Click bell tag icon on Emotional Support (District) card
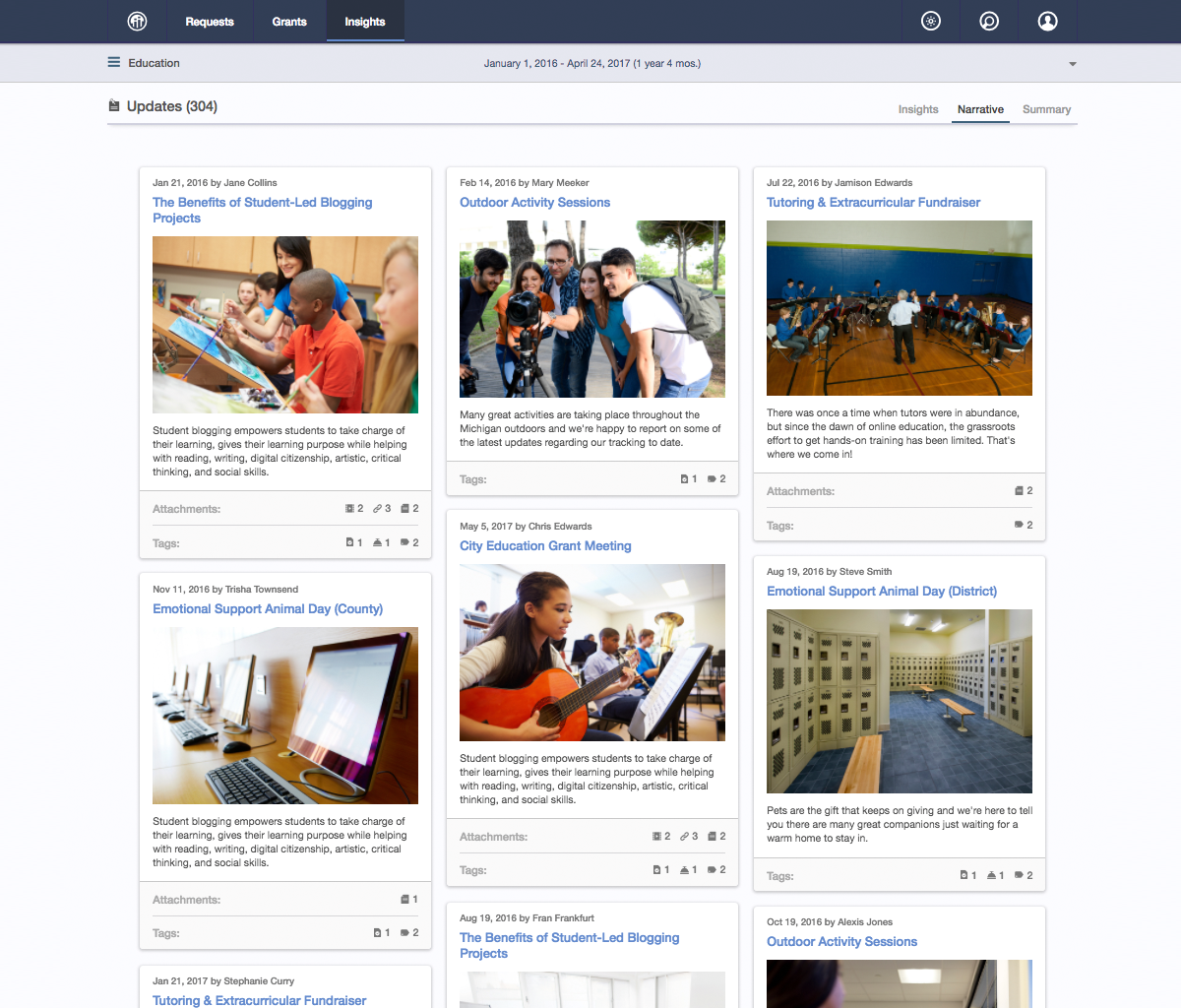 point(991,875)
